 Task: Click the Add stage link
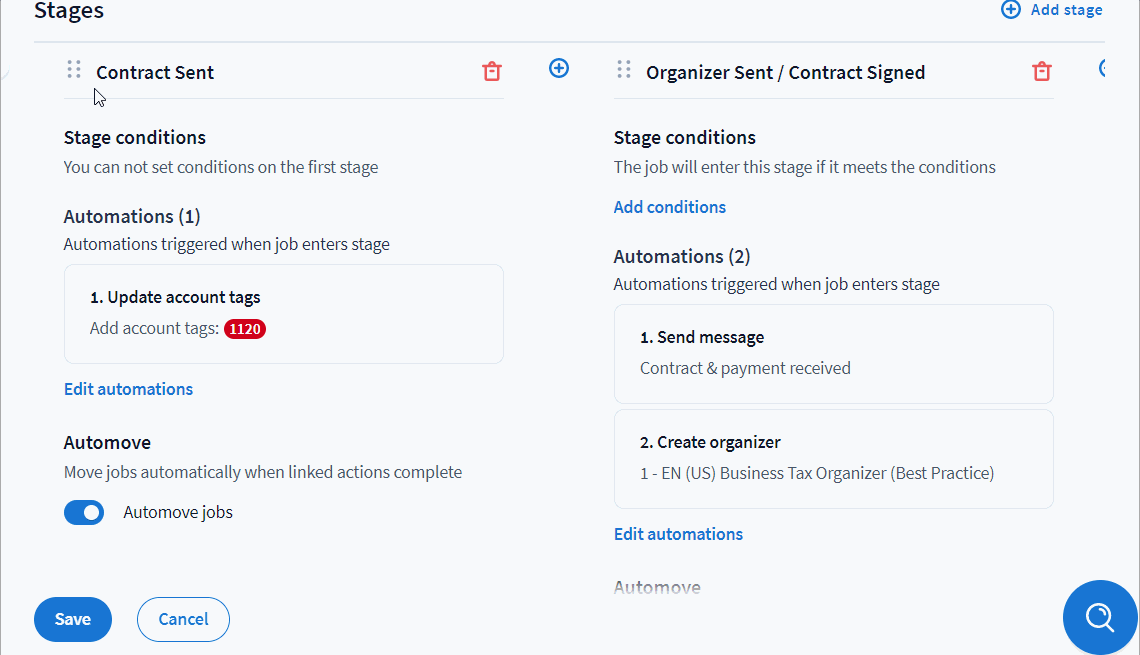1066,10
